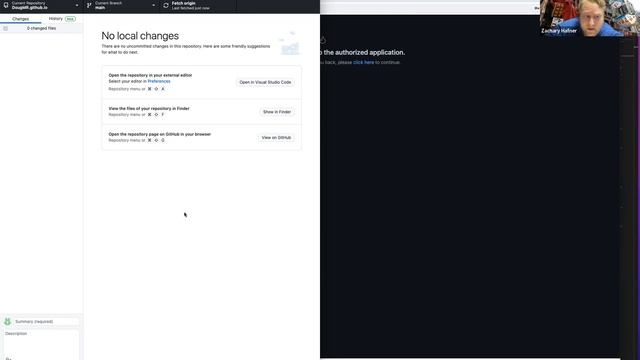Open the Current Branch dropdown
The width and height of the screenshot is (640, 360).
pyautogui.click(x=121, y=6)
